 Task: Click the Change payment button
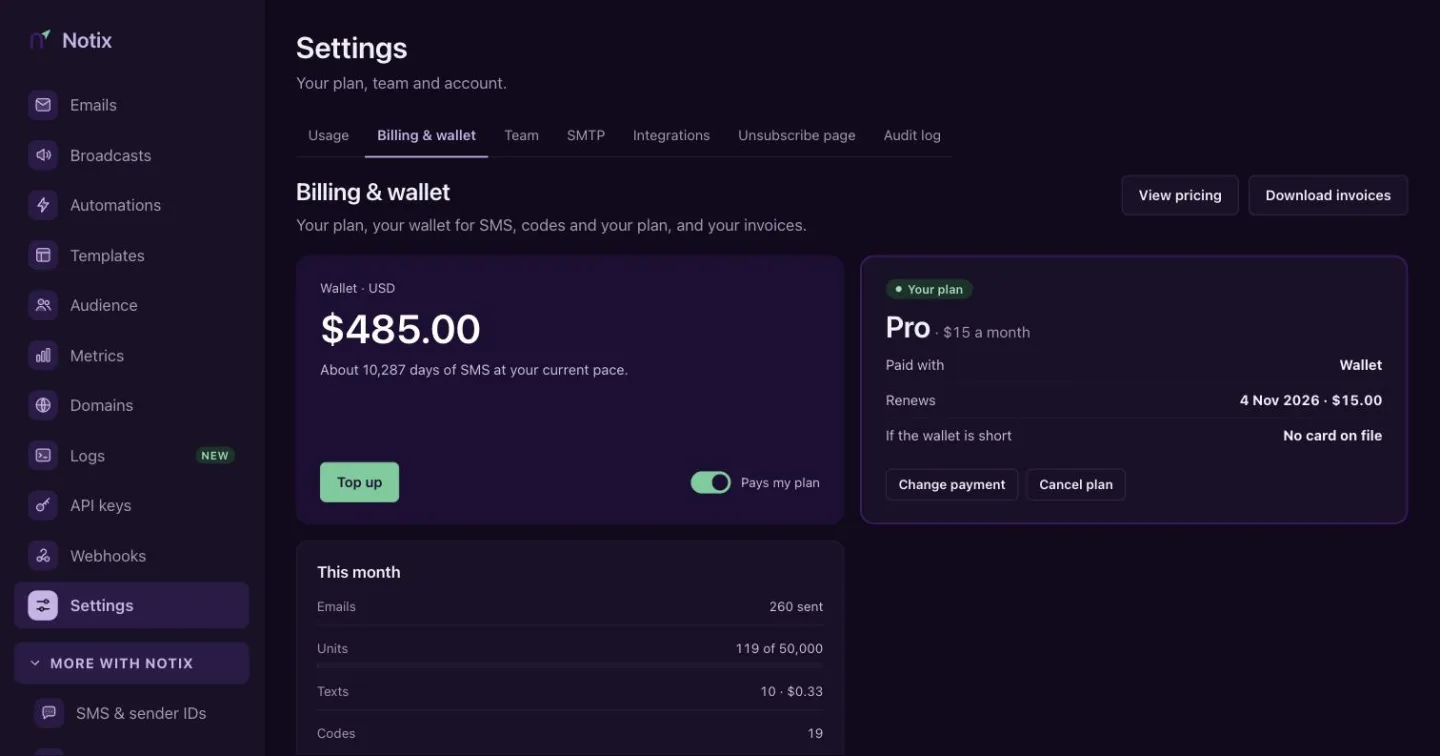coord(952,484)
